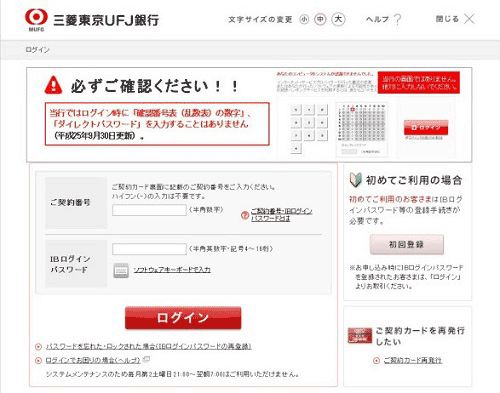Click the 文字サイズの変更 label
This screenshot has width=500, height=393.
(x=260, y=19)
